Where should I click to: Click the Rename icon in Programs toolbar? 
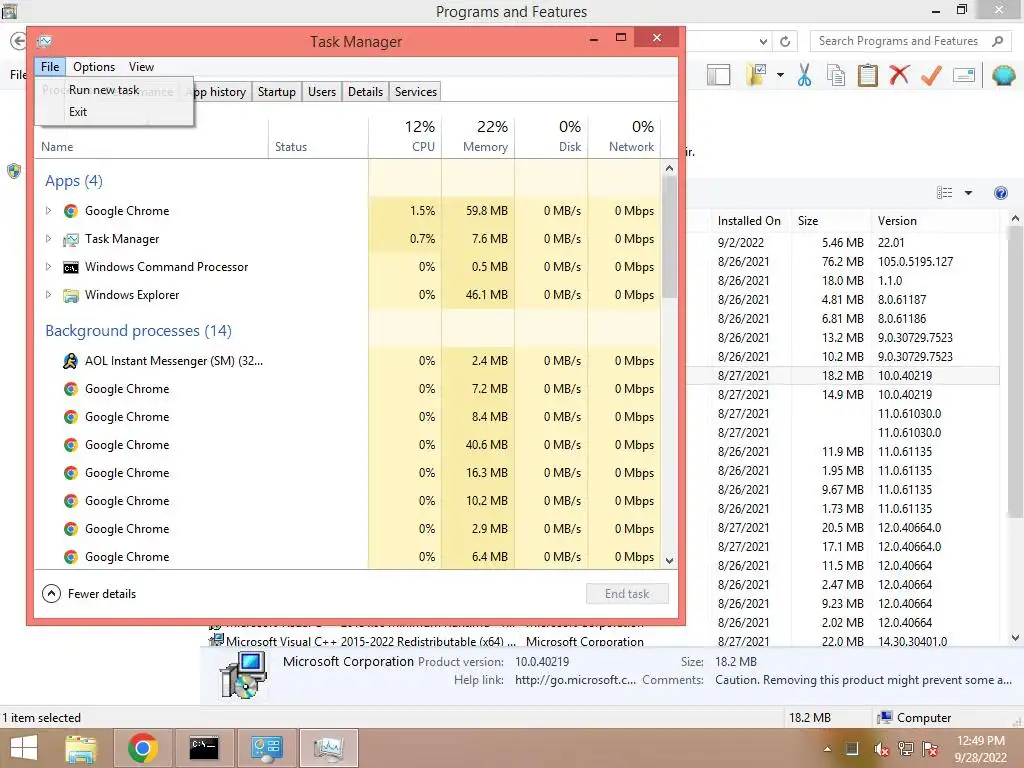[964, 75]
